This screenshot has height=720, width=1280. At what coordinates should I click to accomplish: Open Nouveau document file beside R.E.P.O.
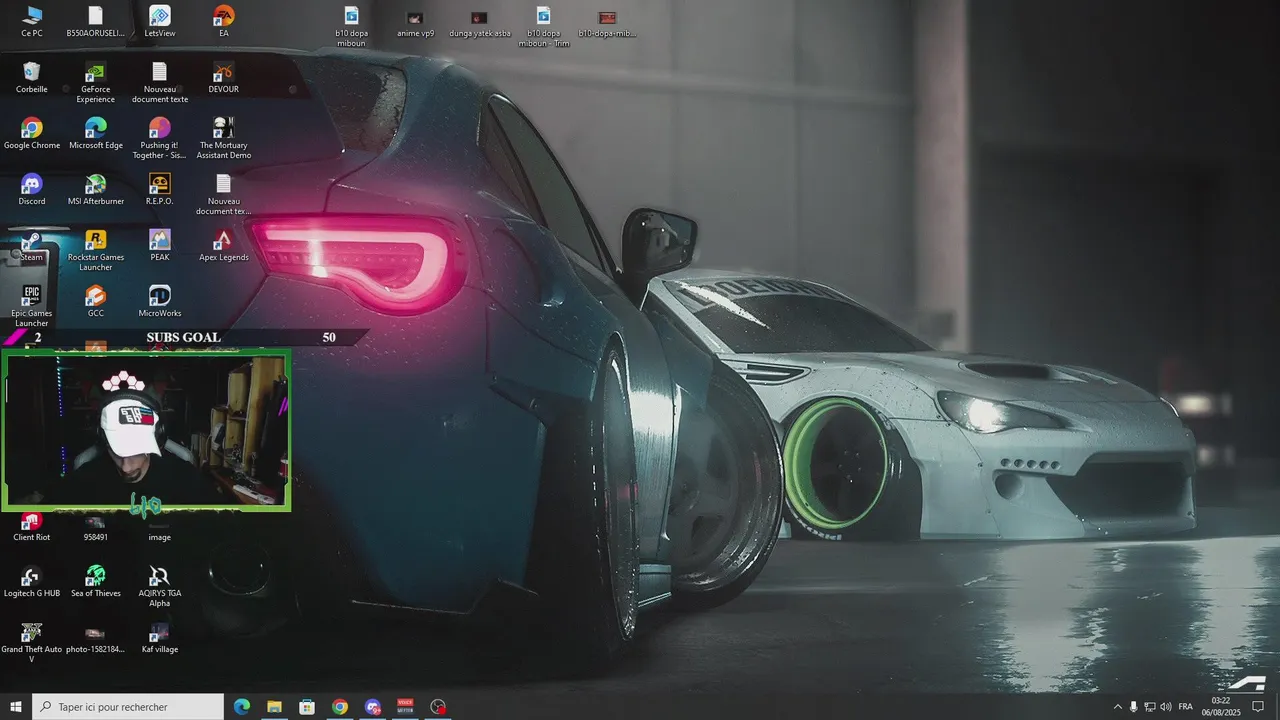(x=223, y=194)
